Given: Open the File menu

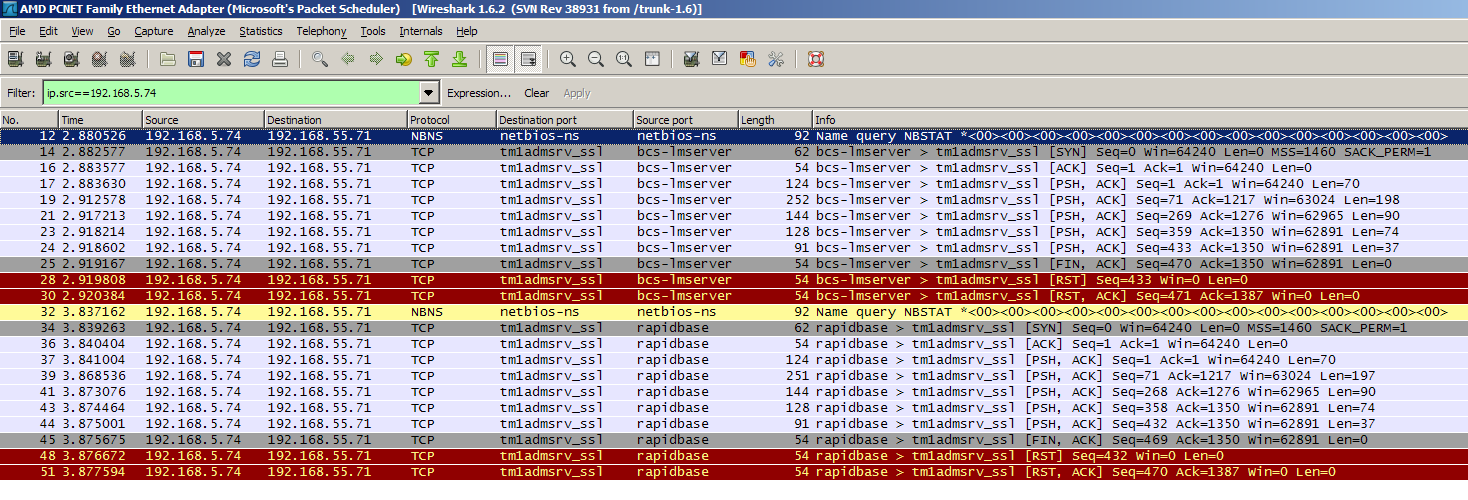Looking at the screenshot, I should click(x=17, y=31).
